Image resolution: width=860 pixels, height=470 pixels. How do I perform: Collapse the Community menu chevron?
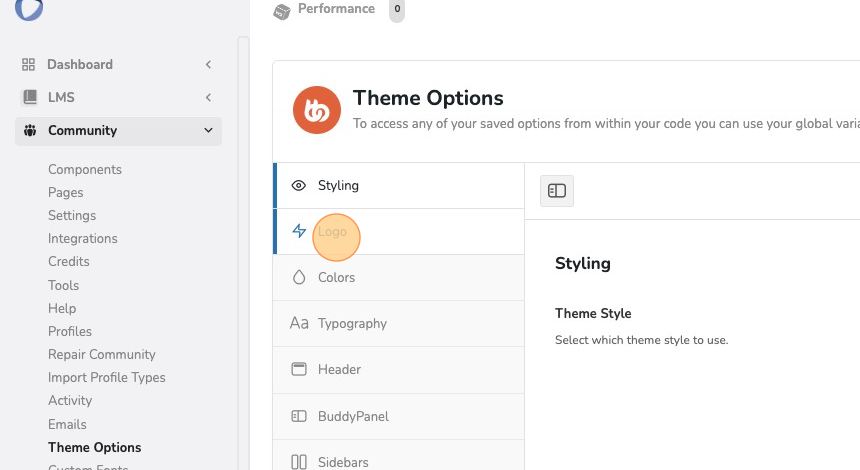(x=208, y=131)
